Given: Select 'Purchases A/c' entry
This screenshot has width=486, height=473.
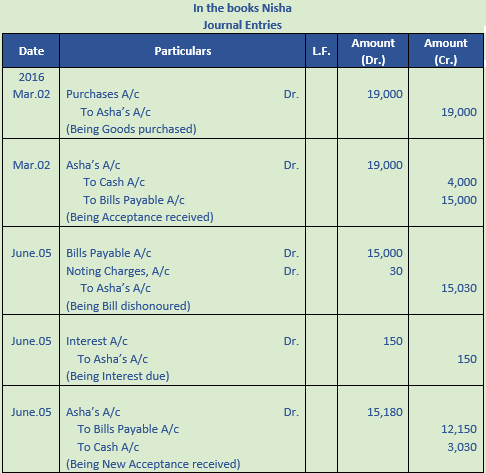Looking at the screenshot, I should 103,94.
